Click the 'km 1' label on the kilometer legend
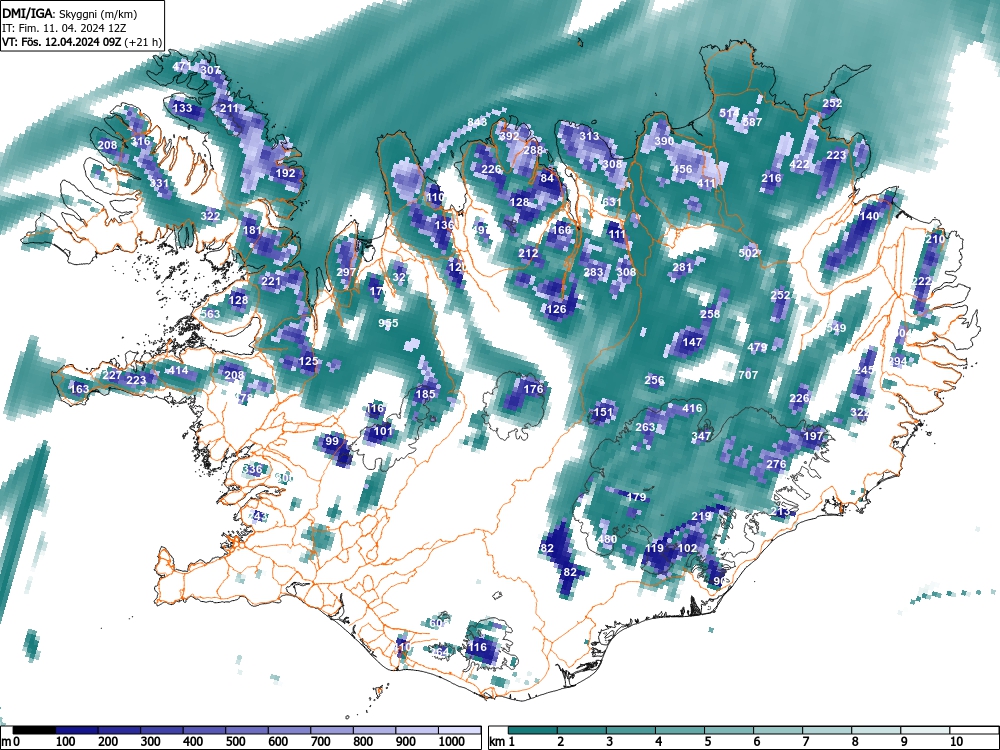 (502, 742)
